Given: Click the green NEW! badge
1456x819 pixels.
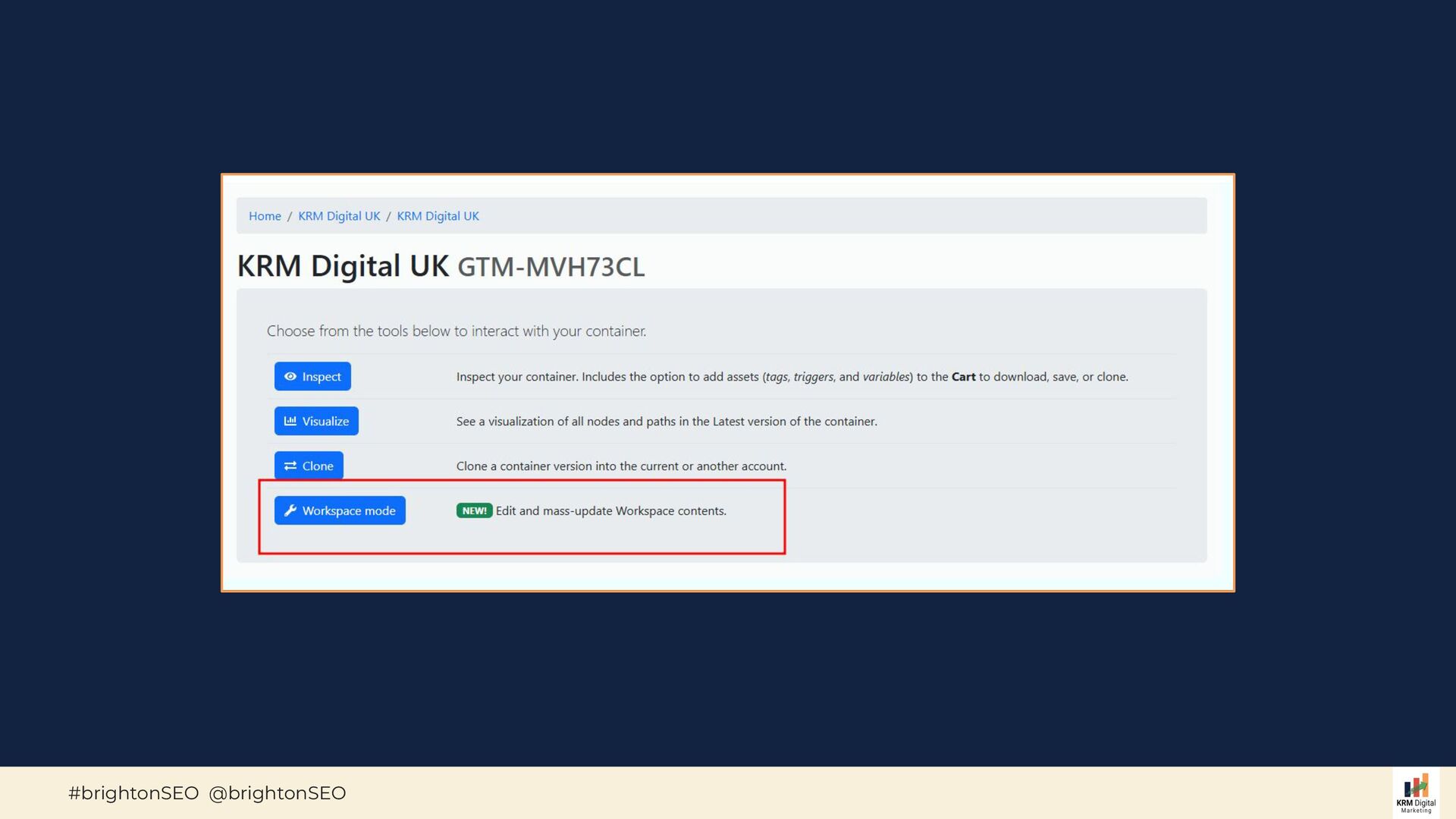Looking at the screenshot, I should 474,510.
